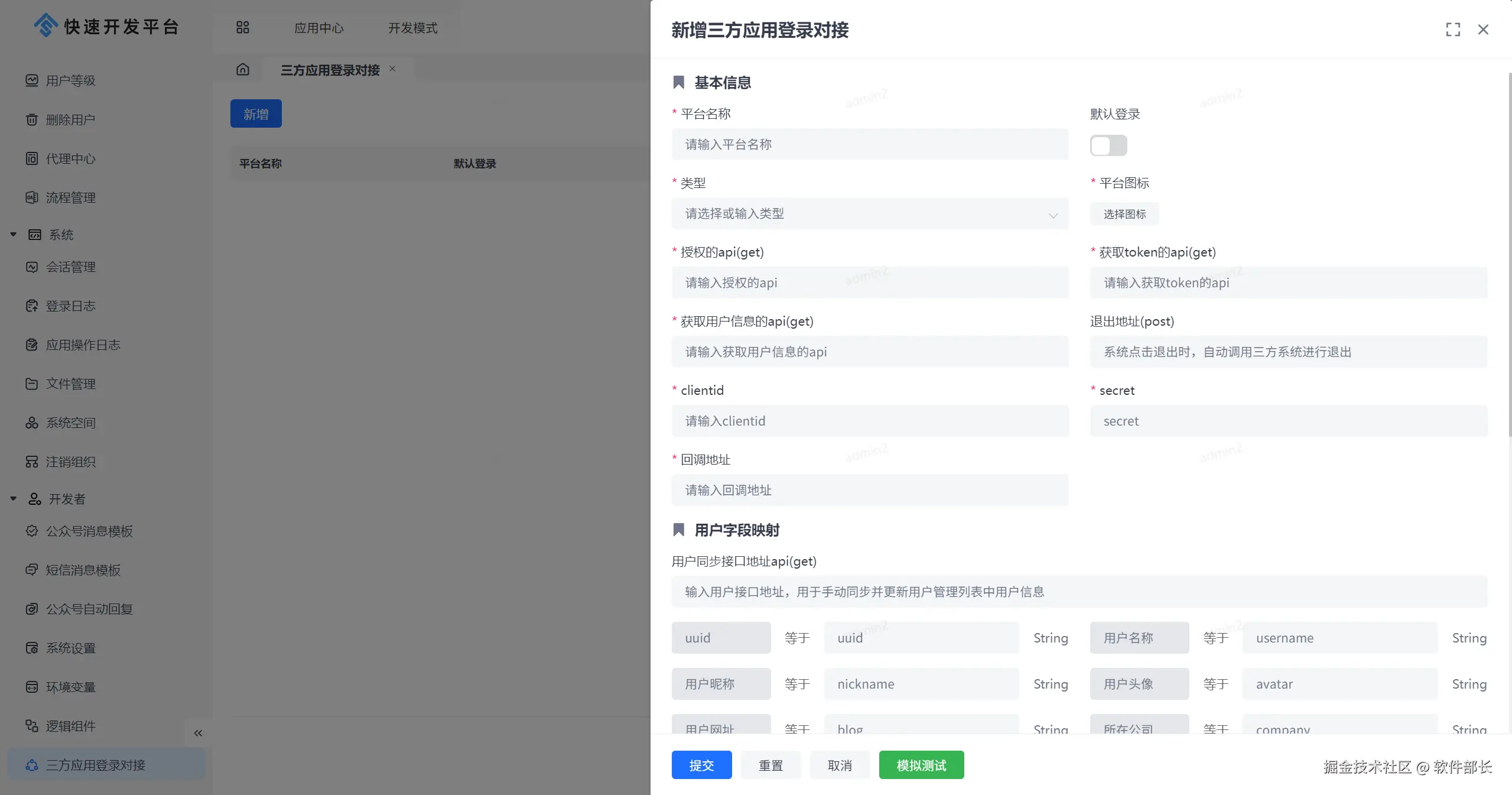
Task: Open 删除用户 from the sidebar
Action: (x=70, y=119)
